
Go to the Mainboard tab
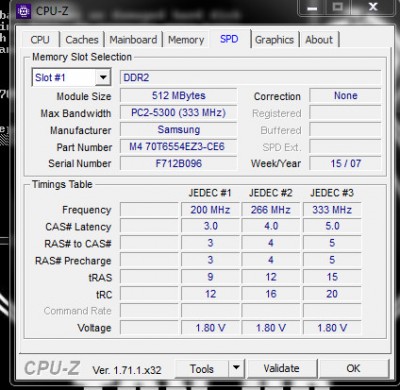coord(133,40)
